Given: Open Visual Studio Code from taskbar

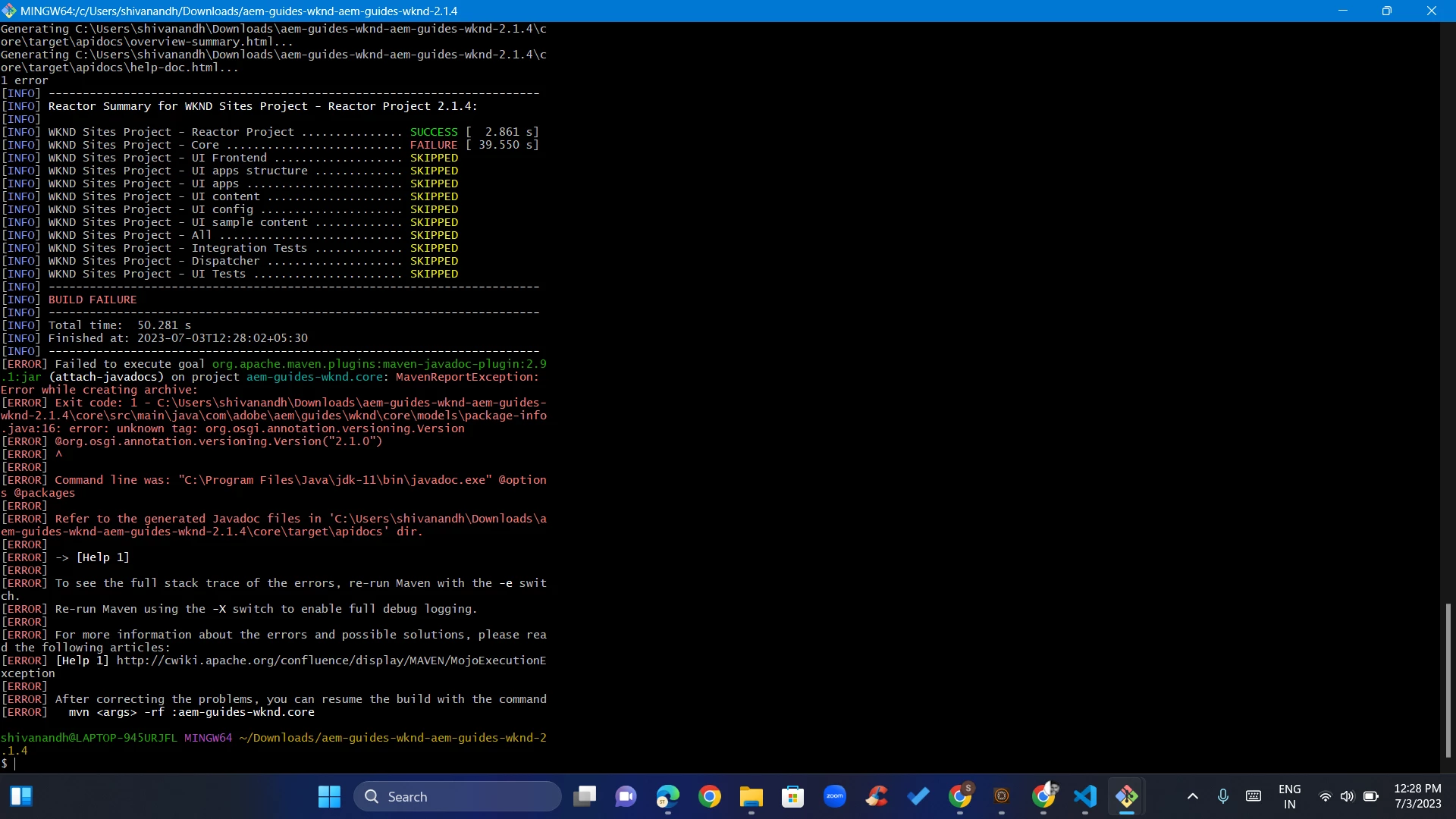Looking at the screenshot, I should tap(1085, 796).
